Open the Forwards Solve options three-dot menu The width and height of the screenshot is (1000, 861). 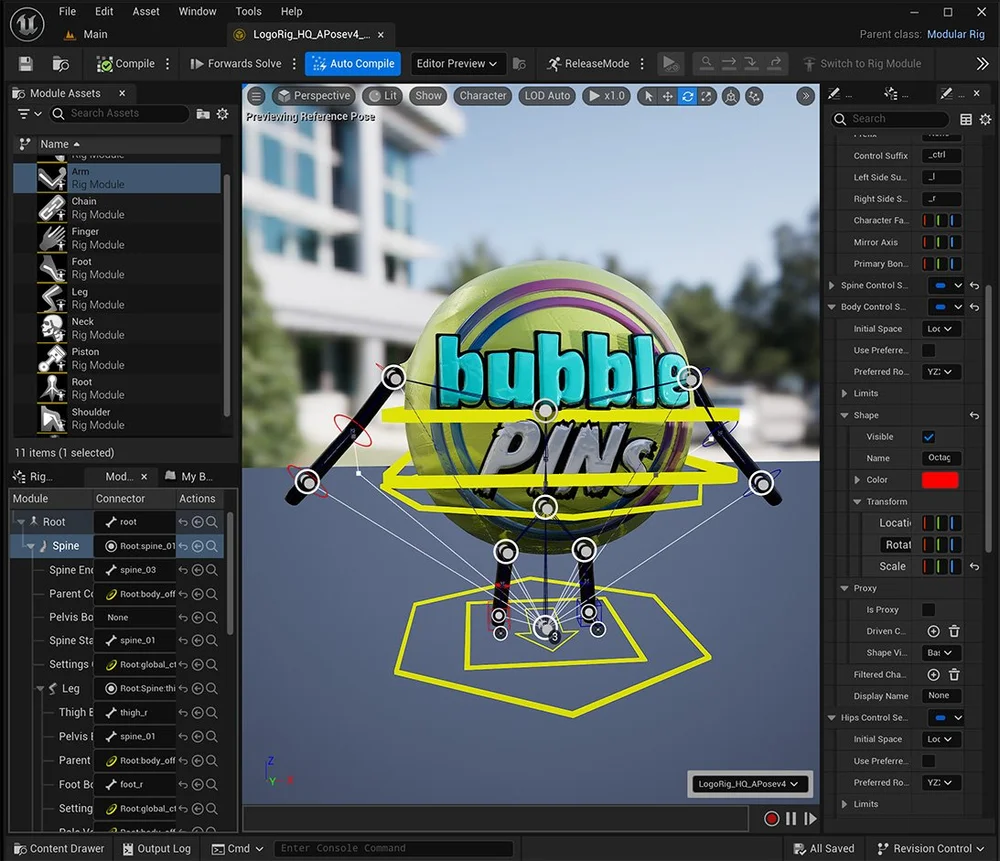294,64
